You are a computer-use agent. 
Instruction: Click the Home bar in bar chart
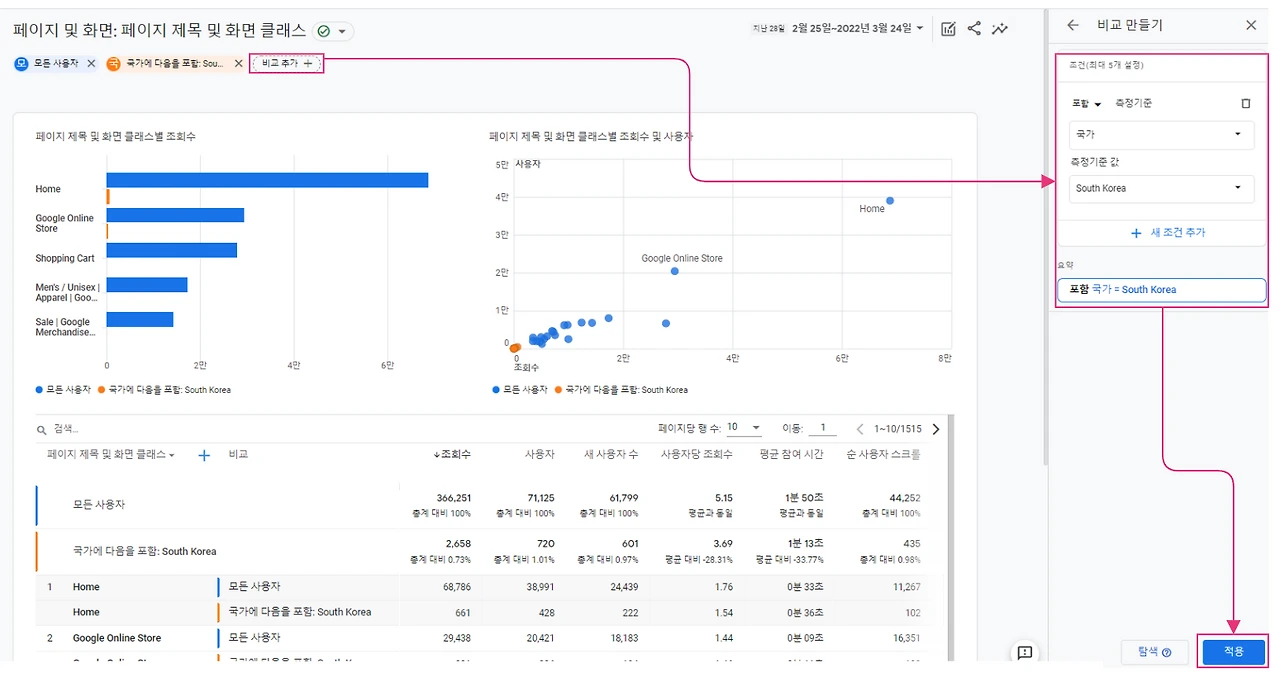pos(267,180)
